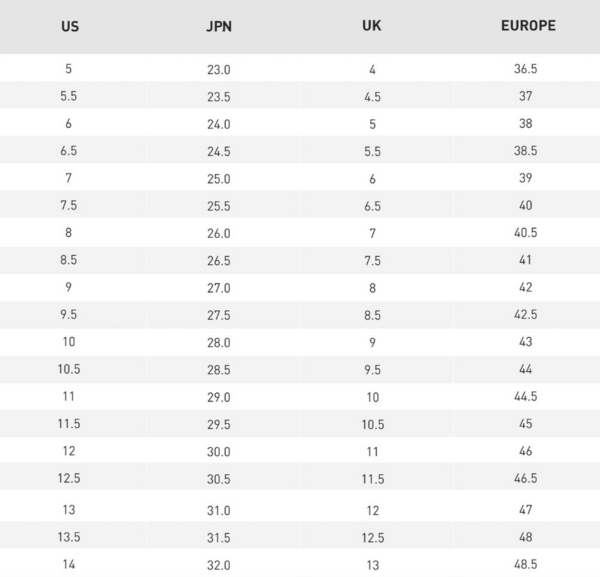
Task: Select the JPN 25.0 cell
Action: pos(218,178)
